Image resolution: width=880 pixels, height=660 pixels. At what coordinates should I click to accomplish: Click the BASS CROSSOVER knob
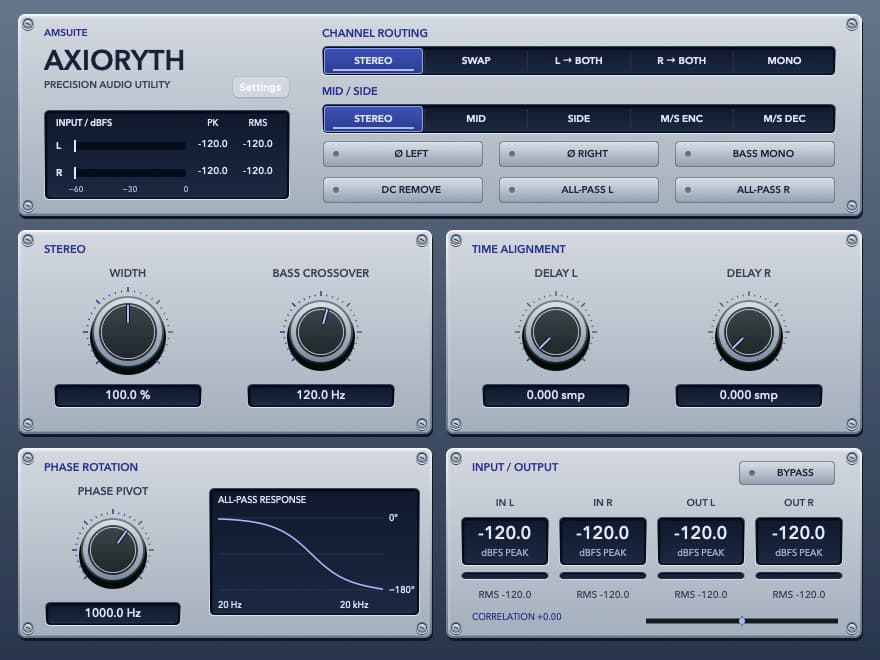click(321, 333)
